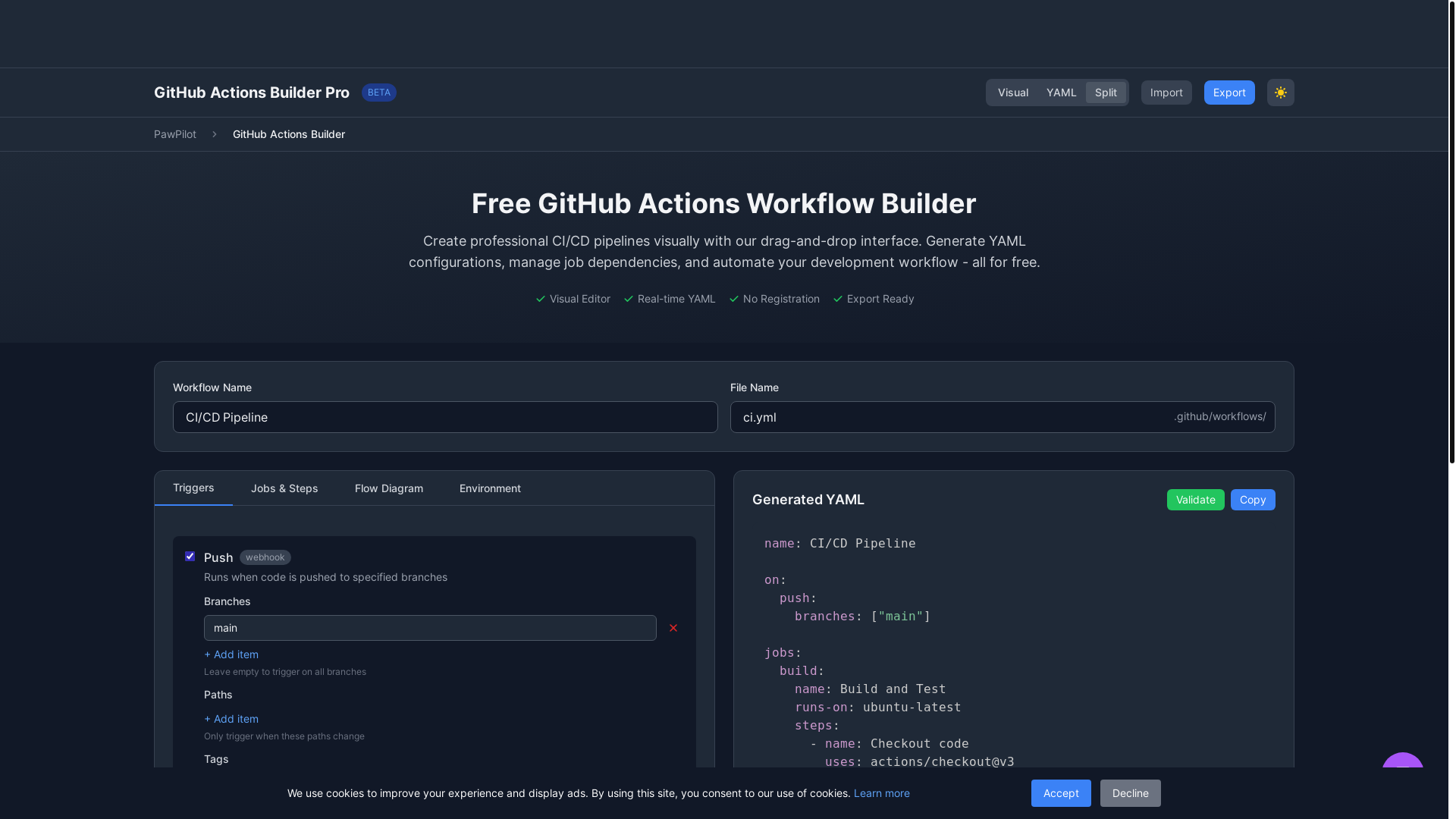Viewport: 1456px width, 819px height.
Task: Click the Real-time YAML feature text
Action: tap(676, 299)
